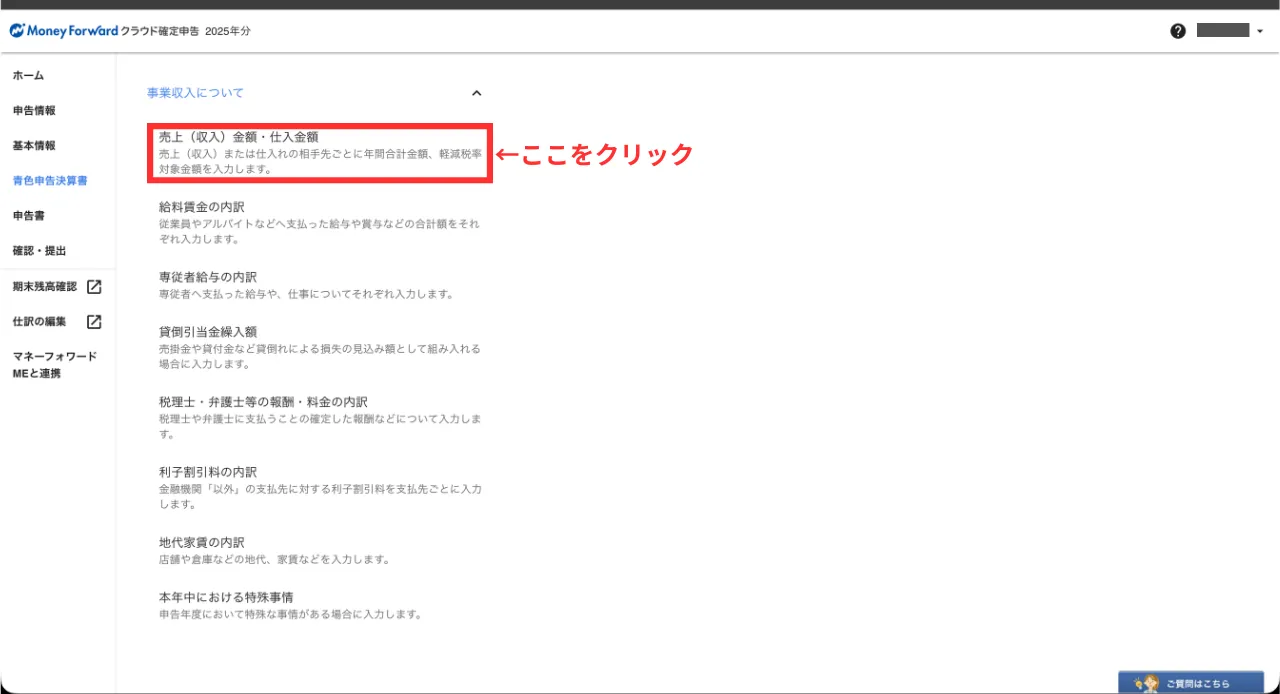Screen dimensions: 1280x694
Task: Open 申告書 sidebar item
Action: point(28,216)
